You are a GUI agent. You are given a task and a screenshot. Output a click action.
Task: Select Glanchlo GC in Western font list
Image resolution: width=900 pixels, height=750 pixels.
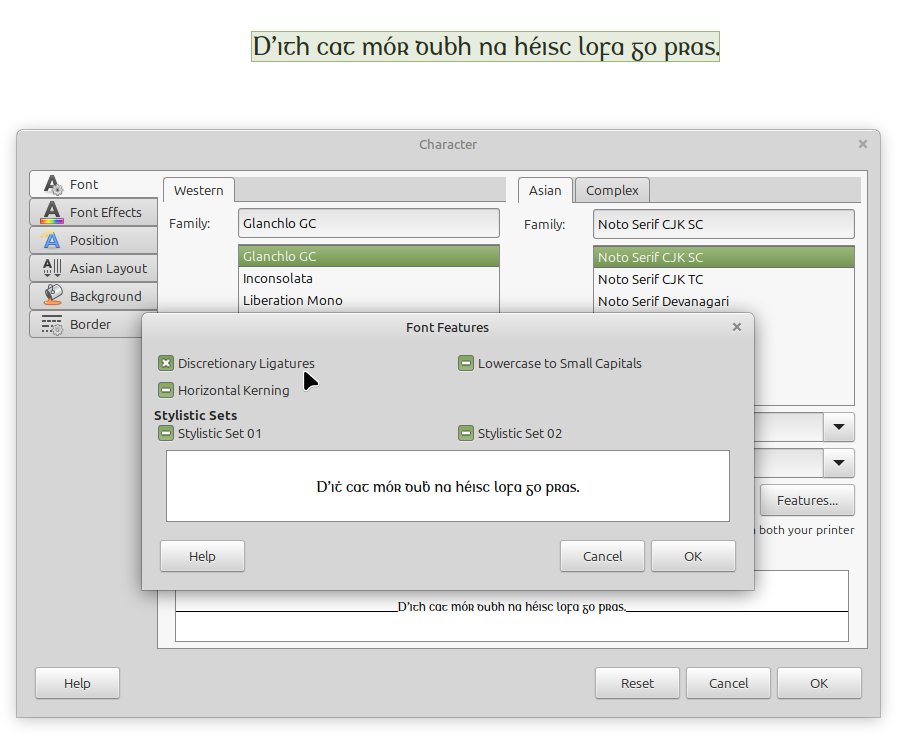(368, 257)
